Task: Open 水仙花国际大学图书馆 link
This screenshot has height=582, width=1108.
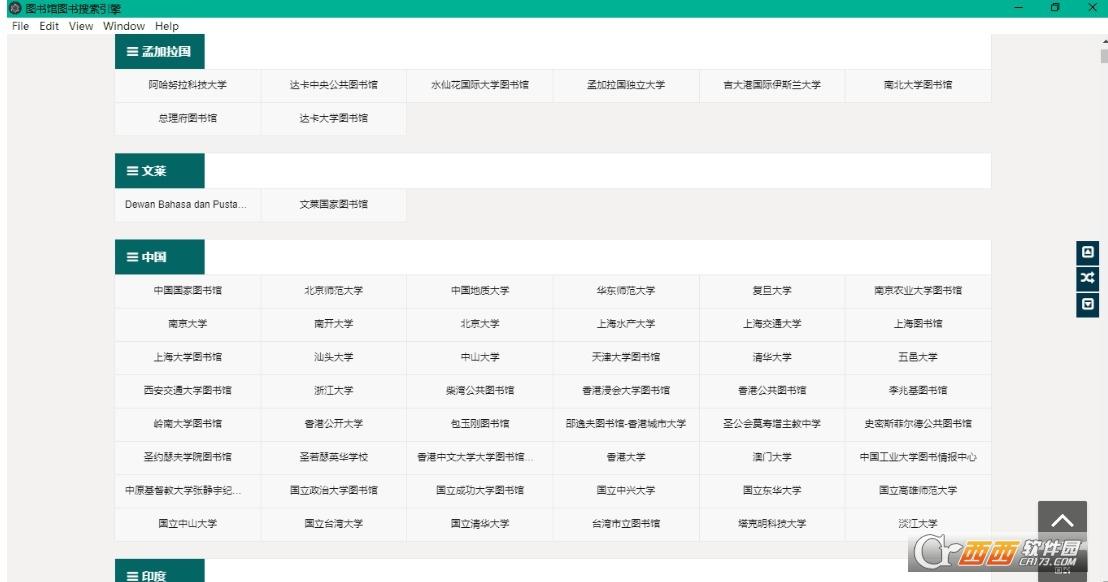Action: 480,85
